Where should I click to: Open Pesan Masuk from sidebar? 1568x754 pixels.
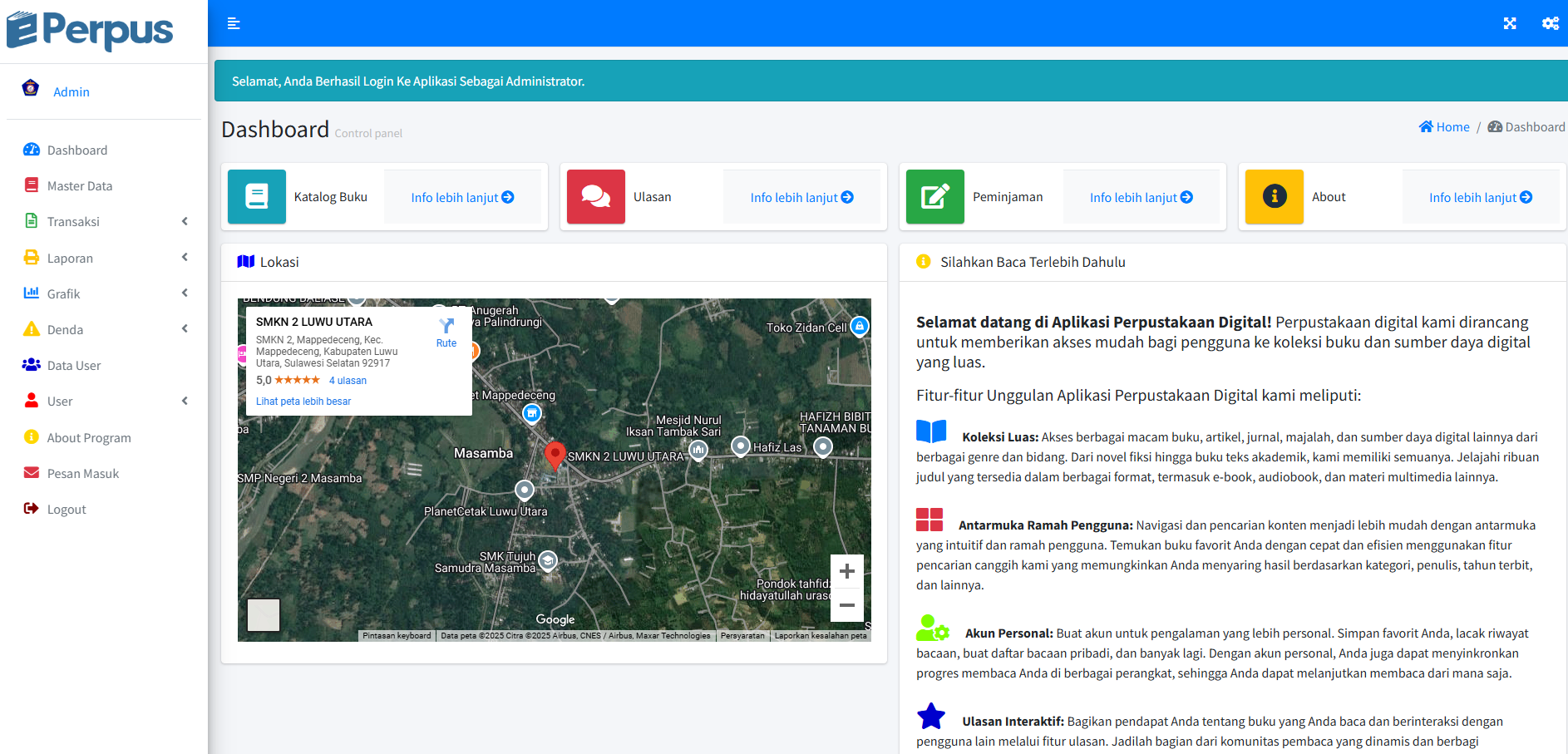click(82, 474)
